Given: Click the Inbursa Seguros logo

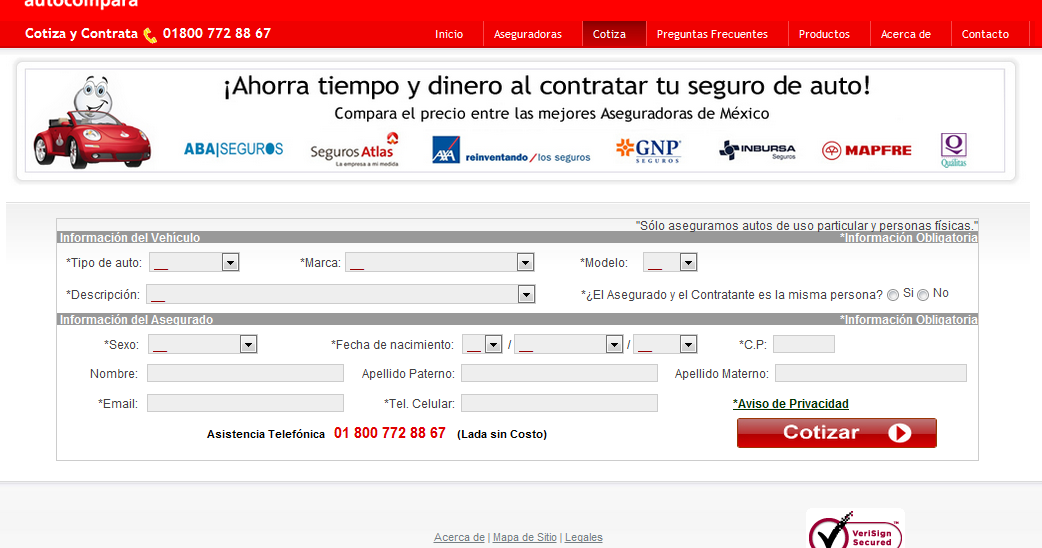Looking at the screenshot, I should coord(758,150).
